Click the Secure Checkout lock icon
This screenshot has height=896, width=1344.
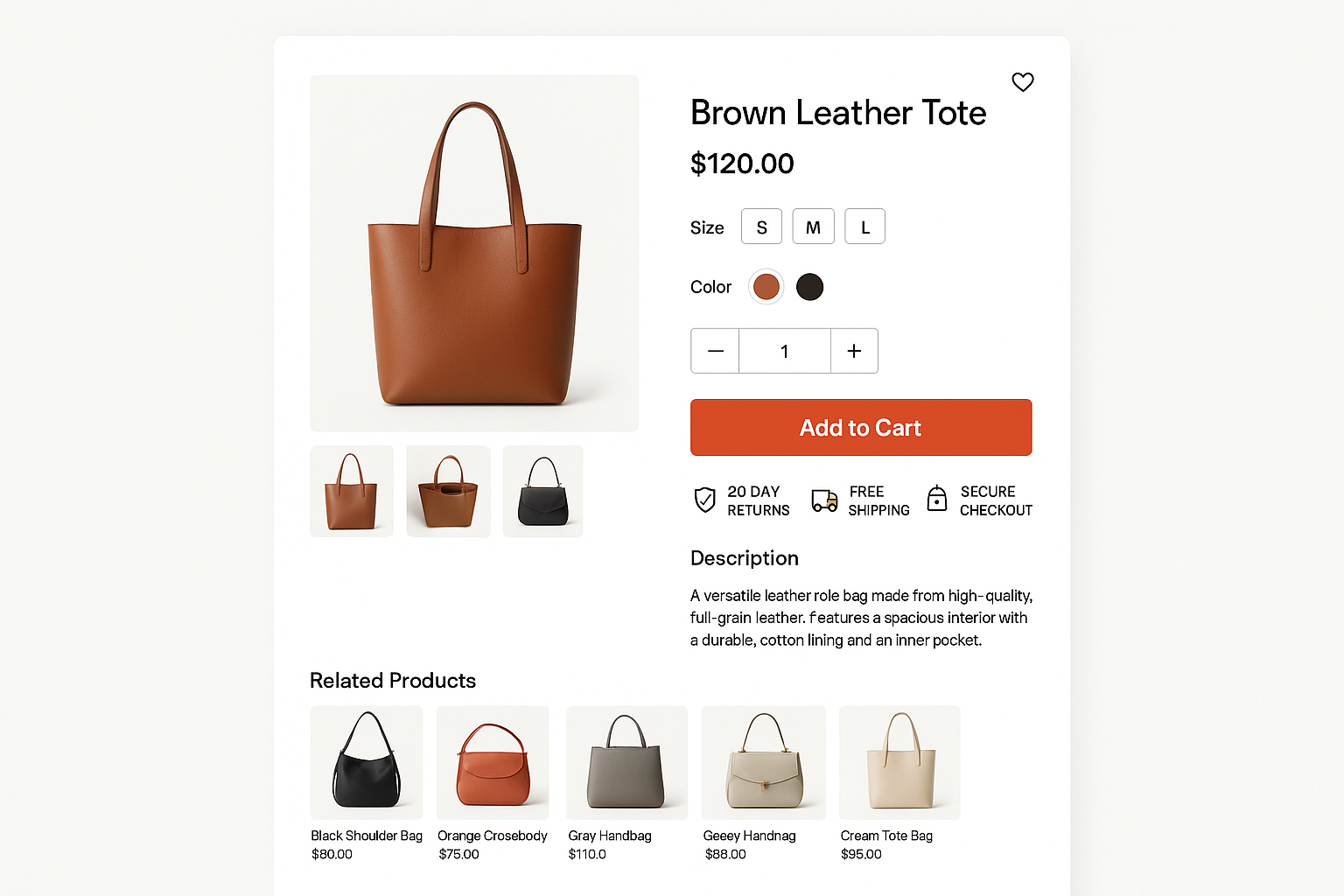pyautogui.click(x=936, y=500)
